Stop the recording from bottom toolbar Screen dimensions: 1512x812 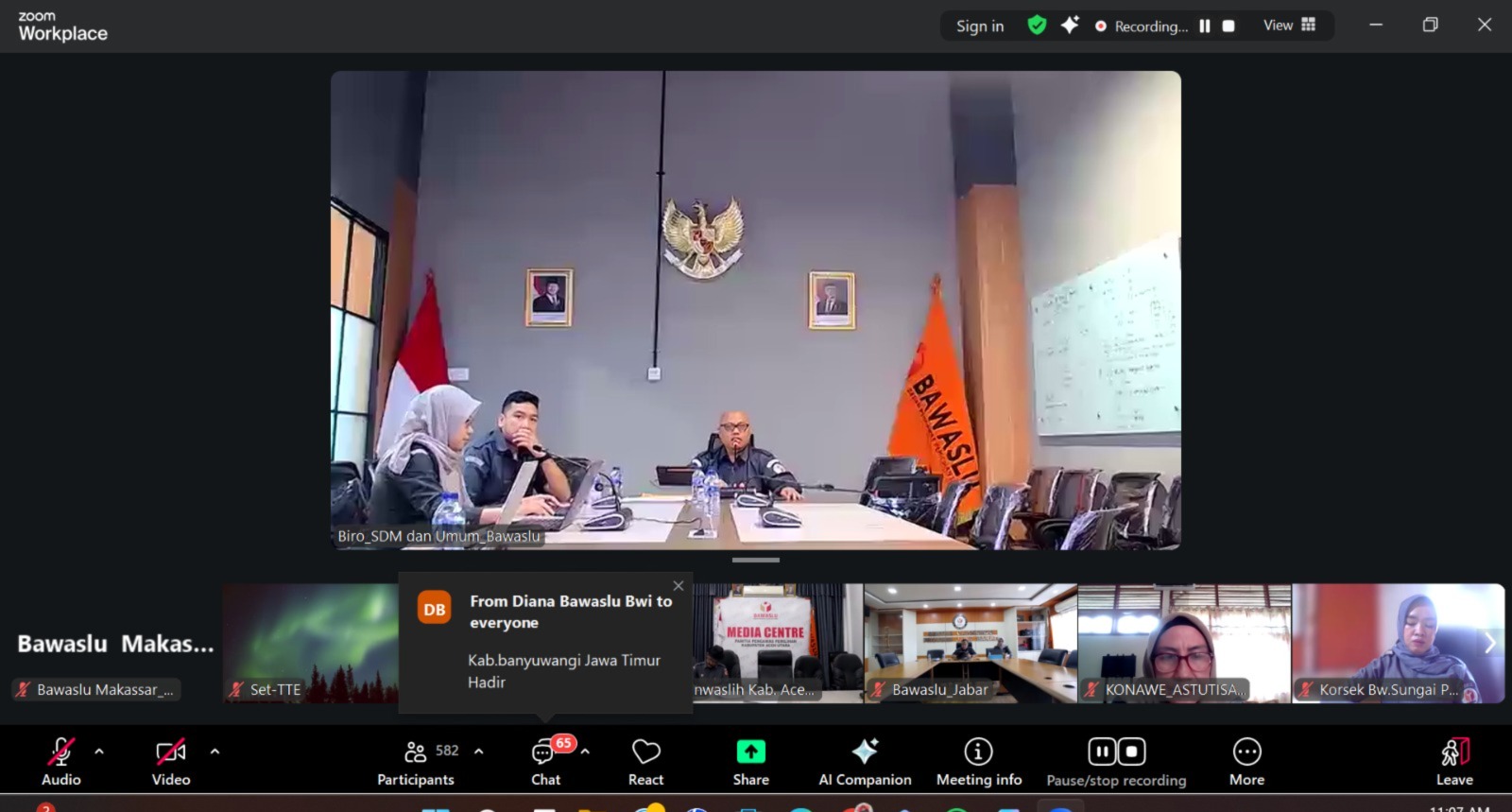point(1131,752)
